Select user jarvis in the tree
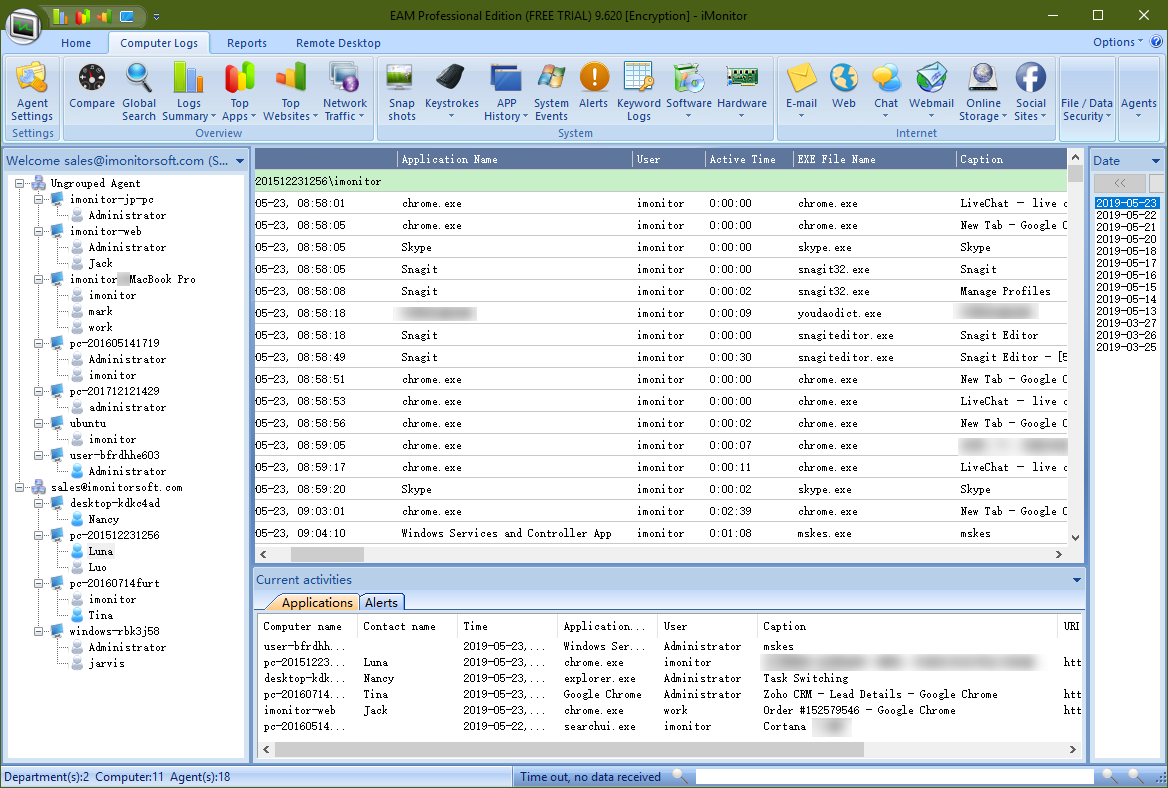The width and height of the screenshot is (1168, 788). [107, 664]
